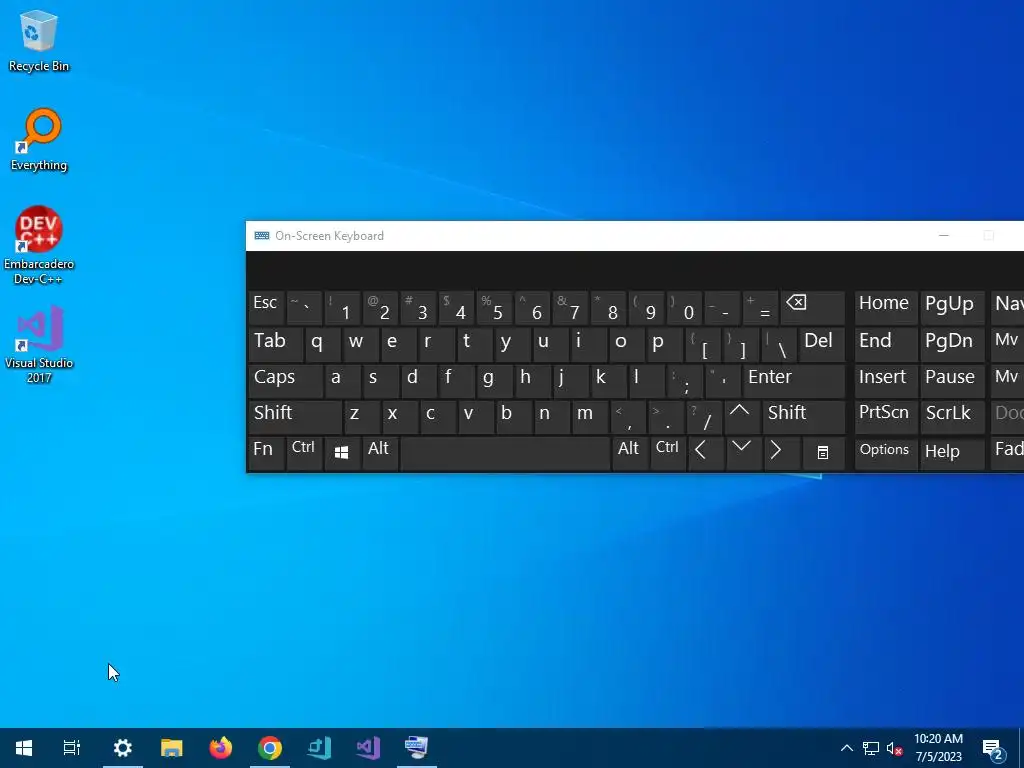1024x768 pixels.
Task: Click the Enter key
Action: pos(793,380)
